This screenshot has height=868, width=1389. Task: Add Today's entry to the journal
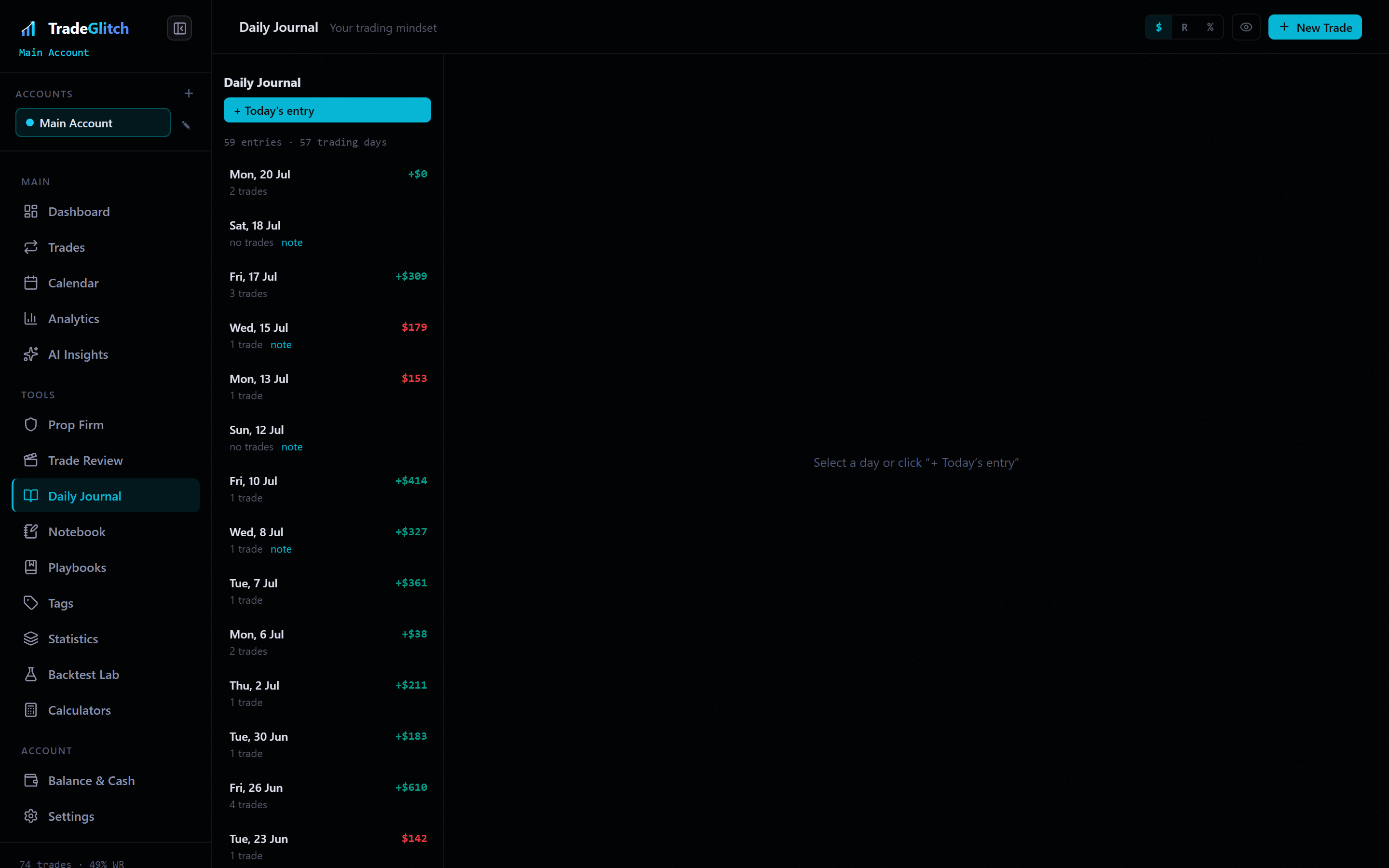(x=327, y=110)
